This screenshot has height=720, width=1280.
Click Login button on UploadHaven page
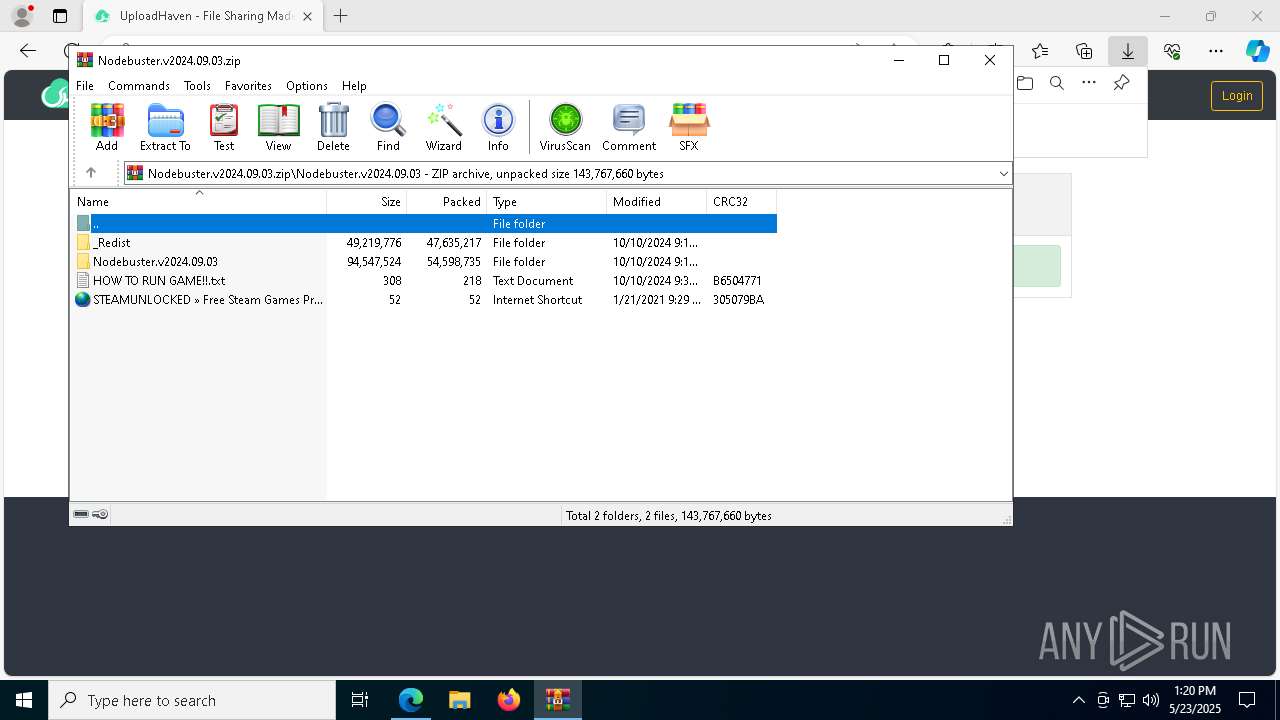tap(1237, 96)
